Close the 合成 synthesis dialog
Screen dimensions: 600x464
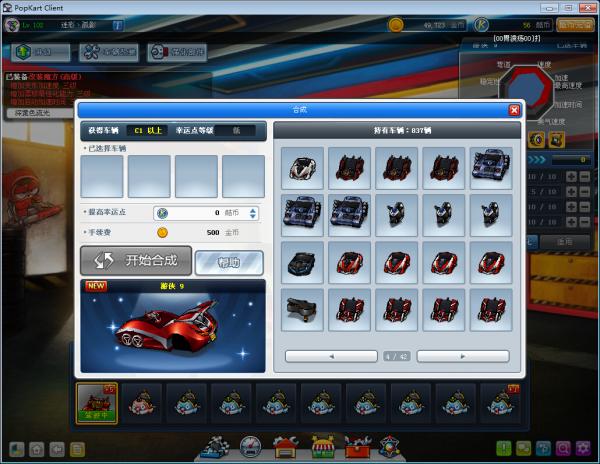pos(514,111)
